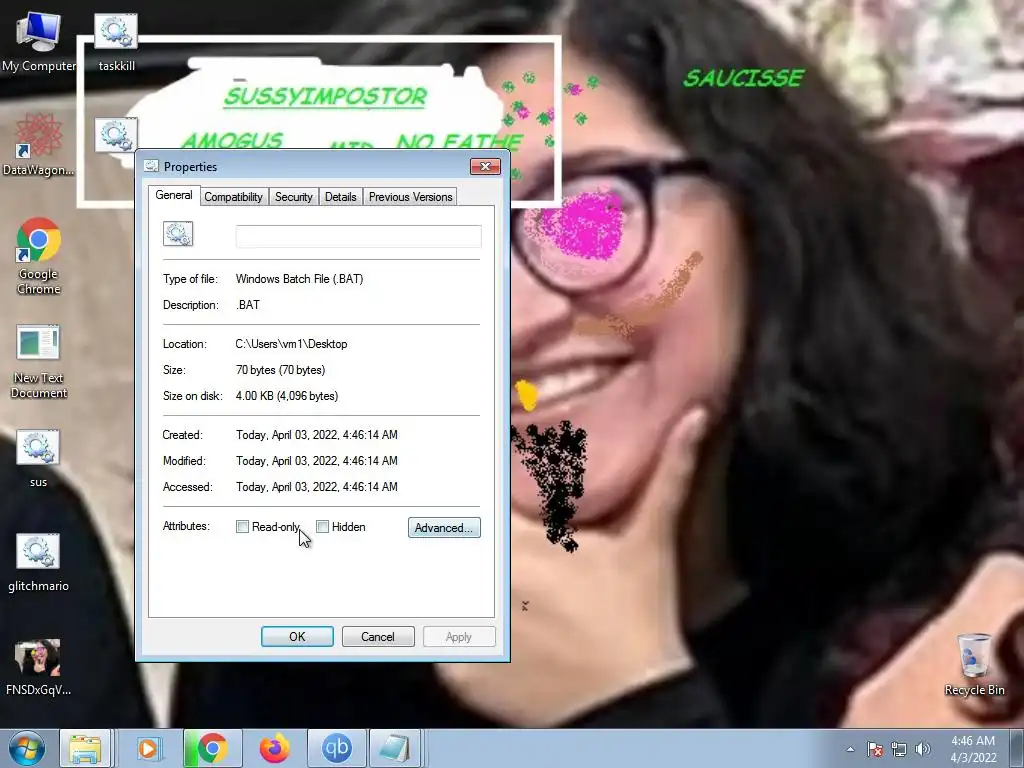The width and height of the screenshot is (1024, 768).
Task: Open the Advanced attributes dialog
Action: click(x=444, y=528)
